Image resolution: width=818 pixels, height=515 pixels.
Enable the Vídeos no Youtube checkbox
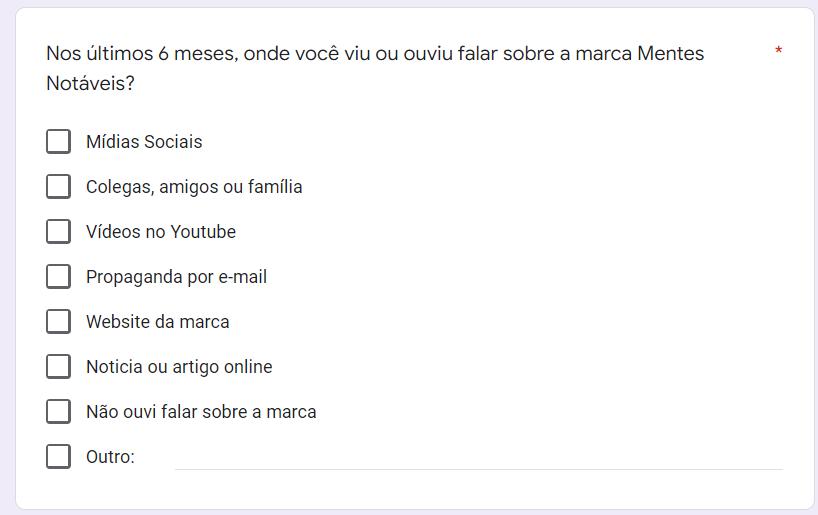58,231
